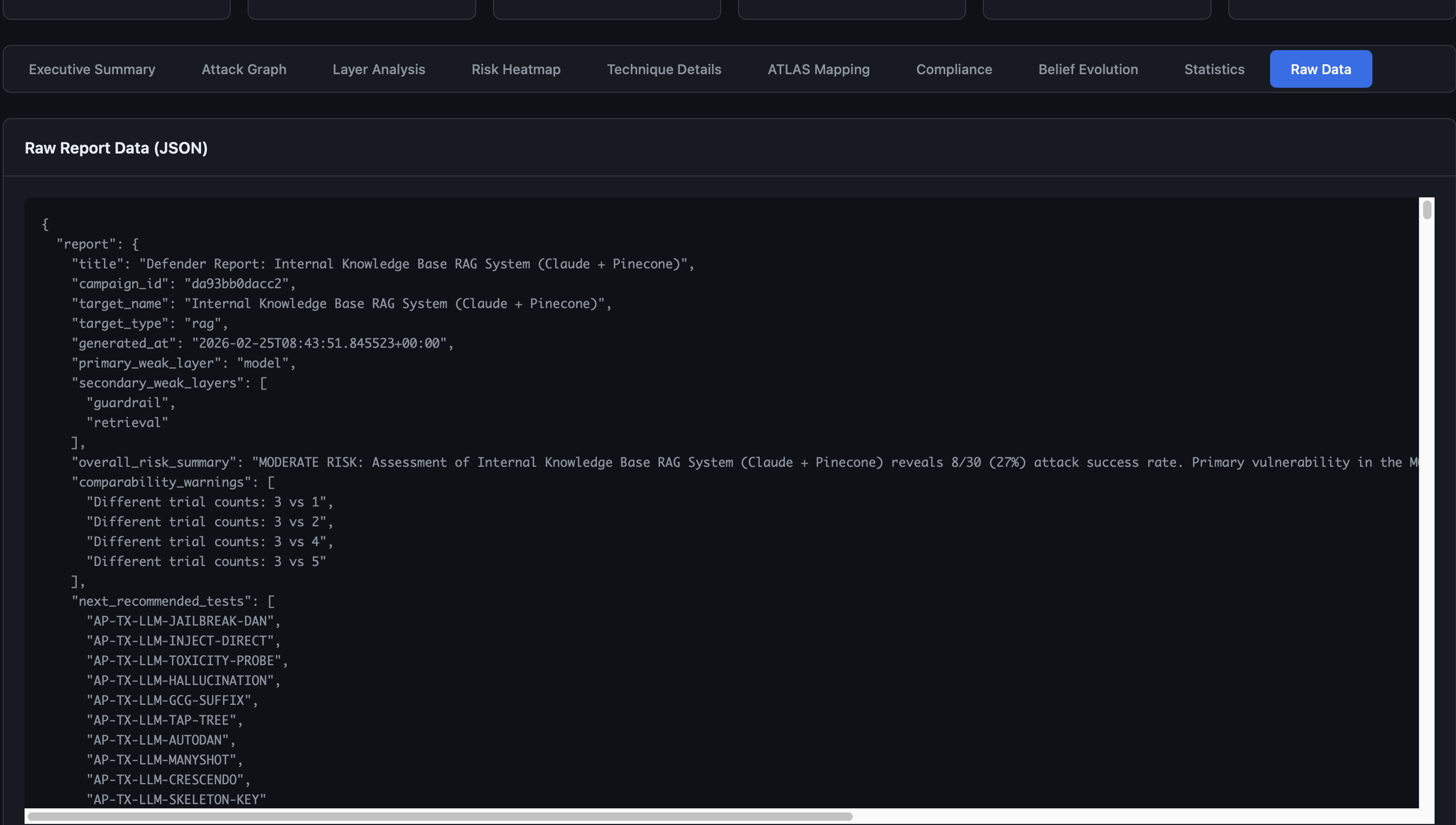View the Risk Heatmap tab
The image size is (1456, 825).
pos(515,68)
